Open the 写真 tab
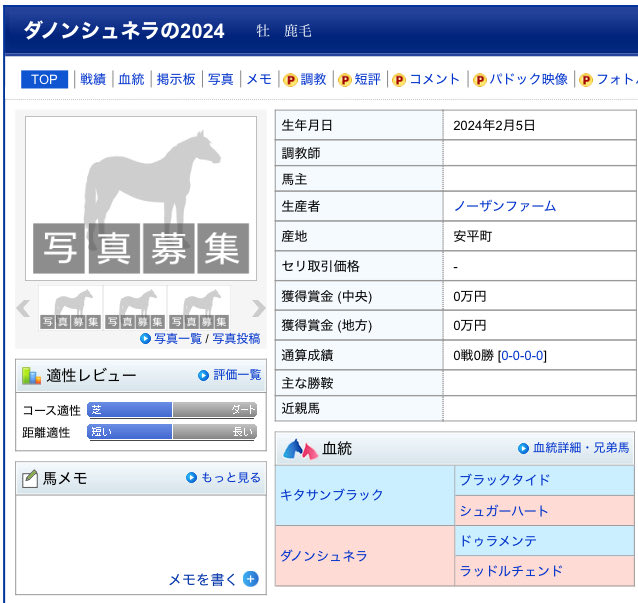Image resolution: width=638 pixels, height=603 pixels. [x=221, y=79]
